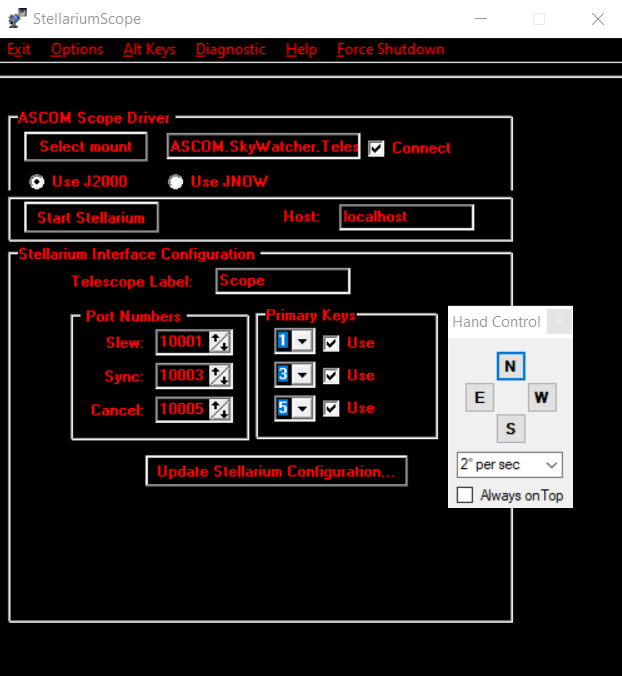Click the E button in Hand Control
Image resolution: width=622 pixels, height=676 pixels.
tap(480, 397)
